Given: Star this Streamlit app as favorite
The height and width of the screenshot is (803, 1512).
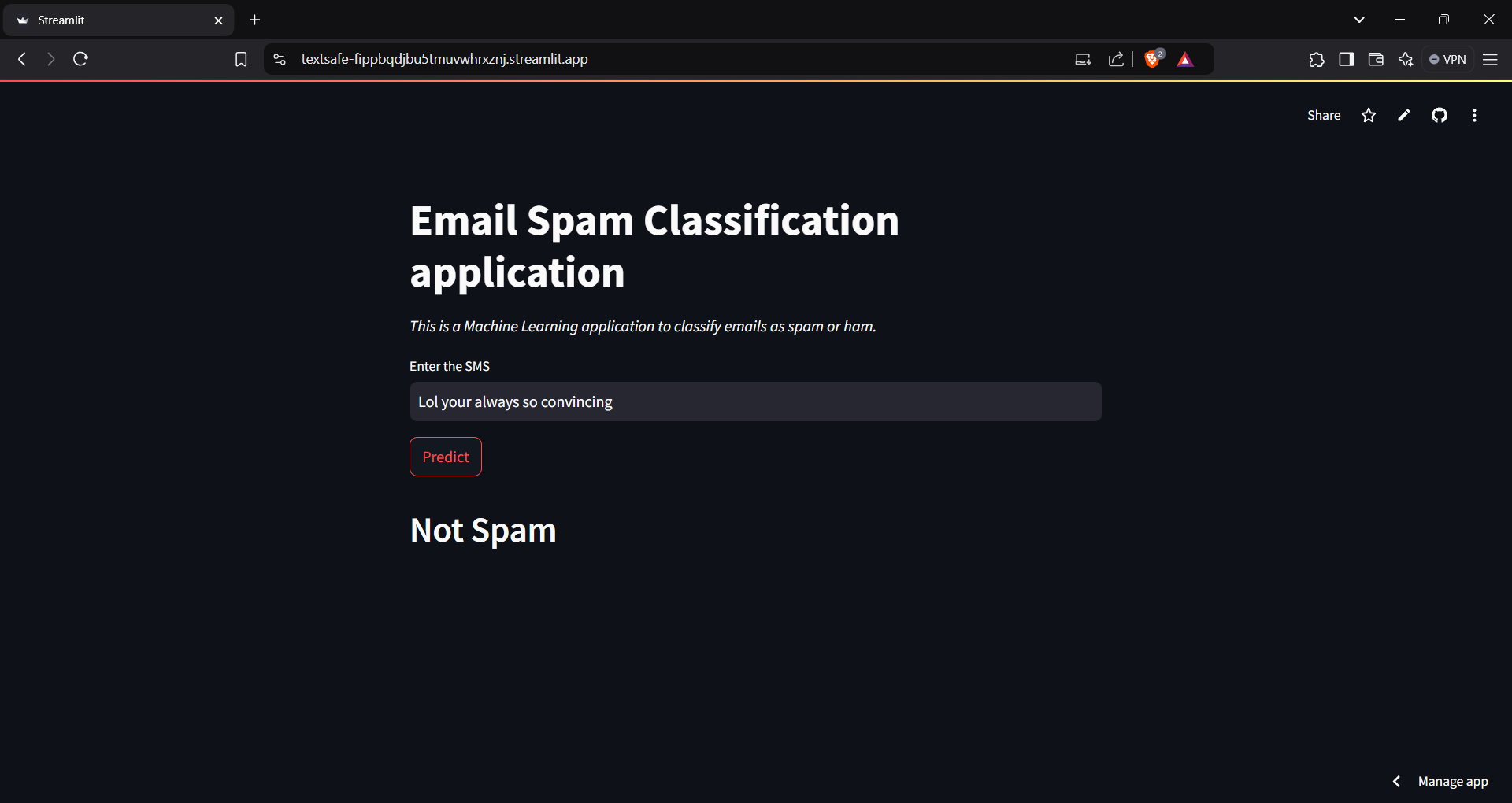Looking at the screenshot, I should pos(1368,115).
